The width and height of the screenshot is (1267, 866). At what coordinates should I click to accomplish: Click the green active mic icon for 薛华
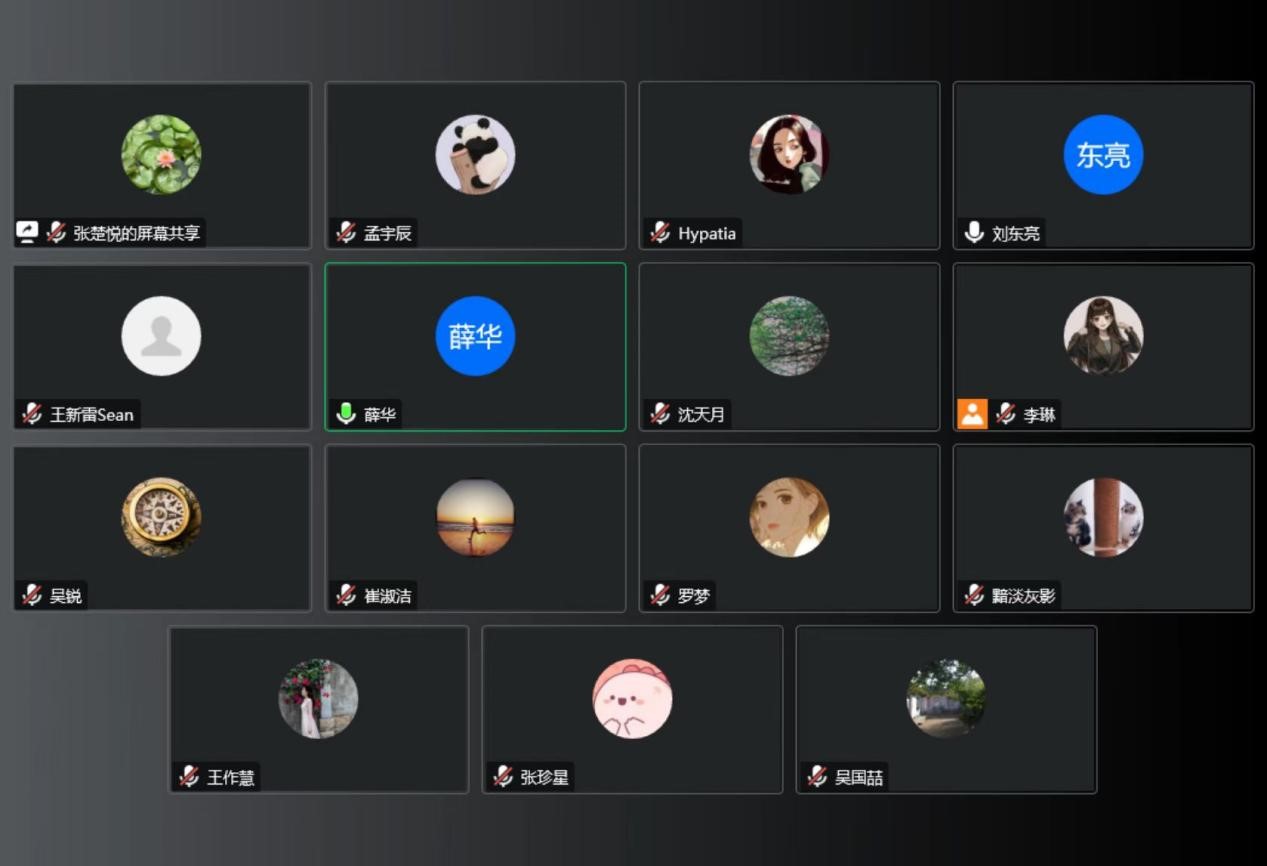coord(346,414)
